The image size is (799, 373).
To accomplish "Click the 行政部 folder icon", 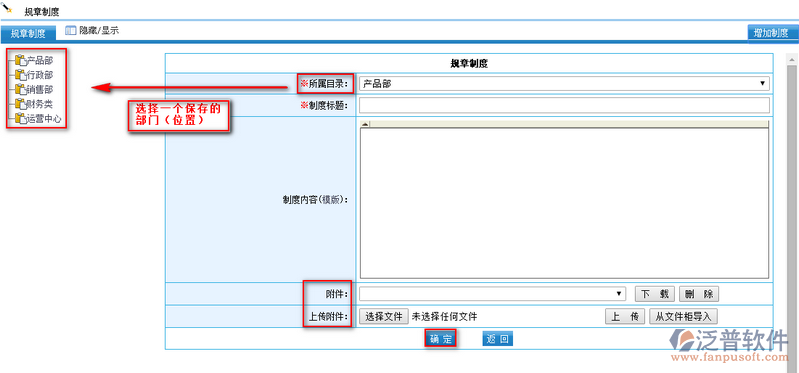I will pyautogui.click(x=20, y=75).
